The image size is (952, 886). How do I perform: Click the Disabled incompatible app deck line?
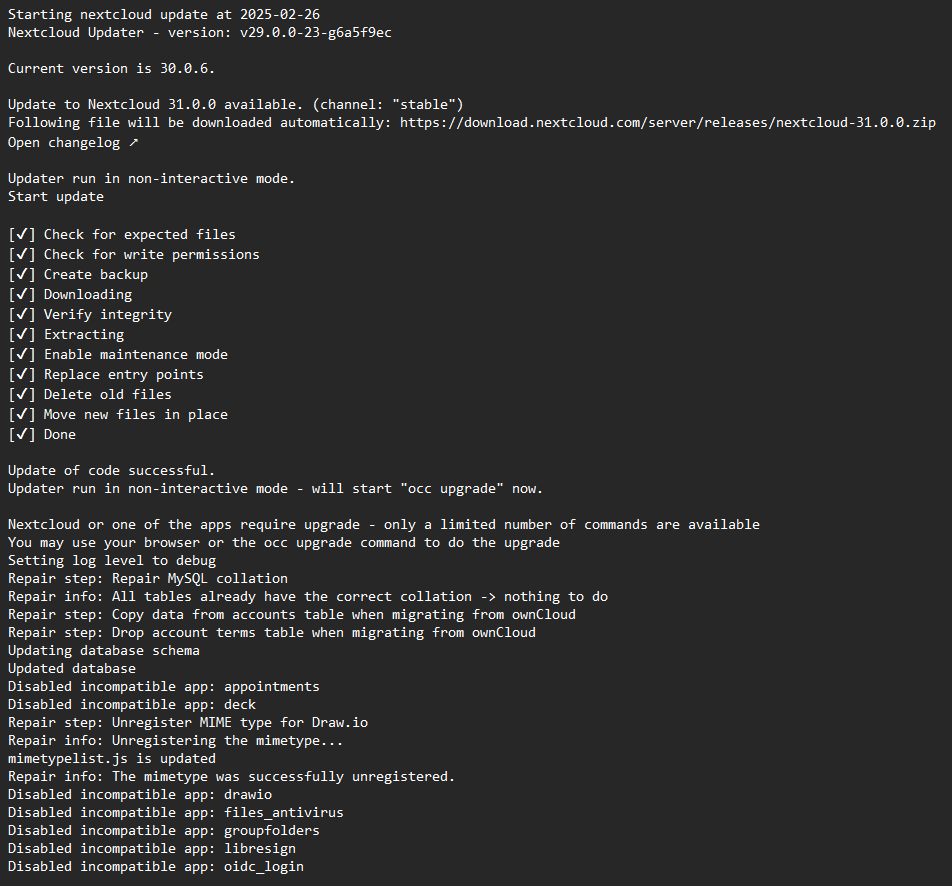click(x=132, y=704)
